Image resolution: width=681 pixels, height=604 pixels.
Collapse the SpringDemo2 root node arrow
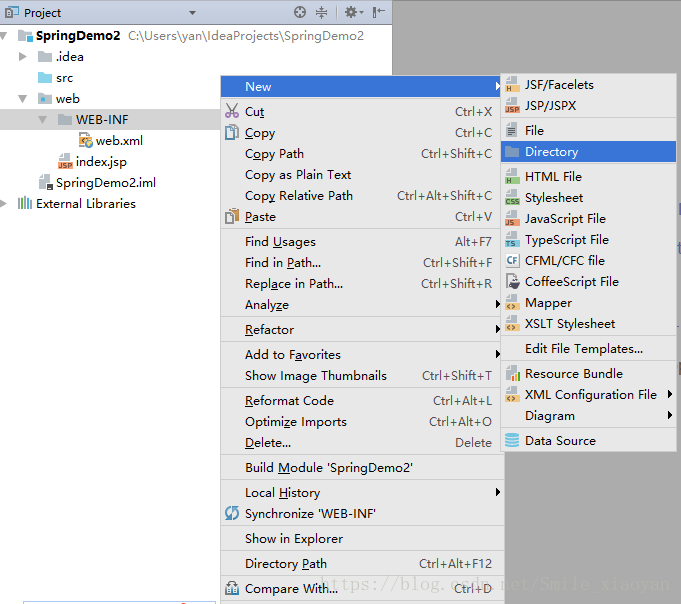(x=4, y=36)
